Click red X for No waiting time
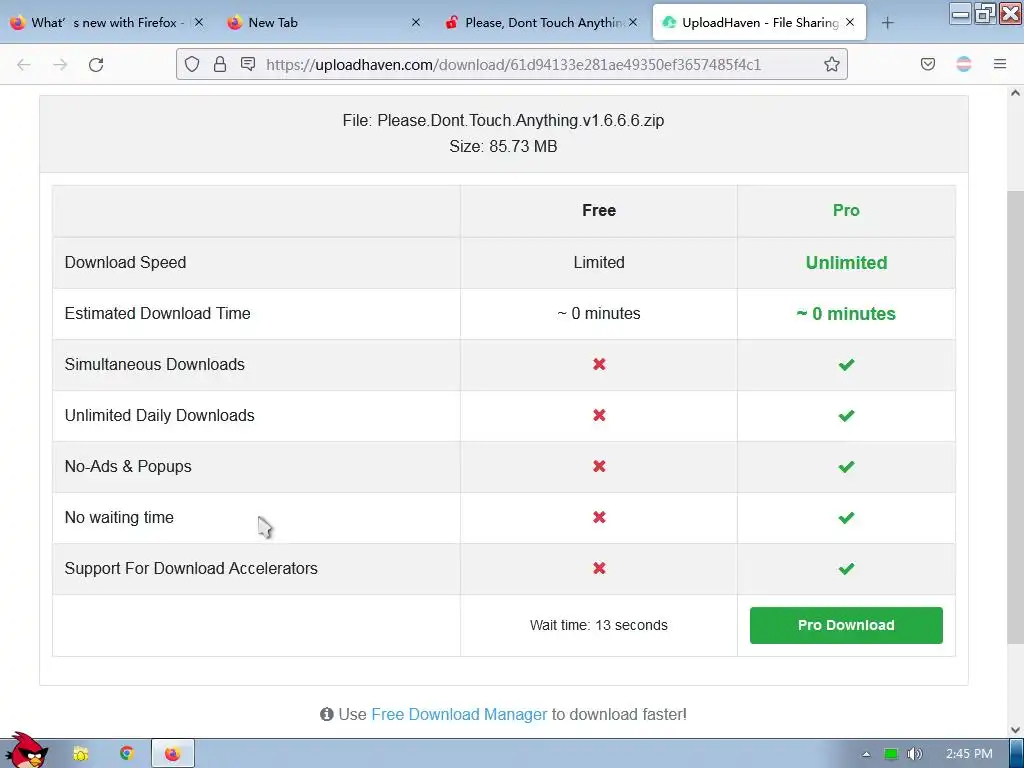Screen dimensions: 1024x768 [599, 517]
